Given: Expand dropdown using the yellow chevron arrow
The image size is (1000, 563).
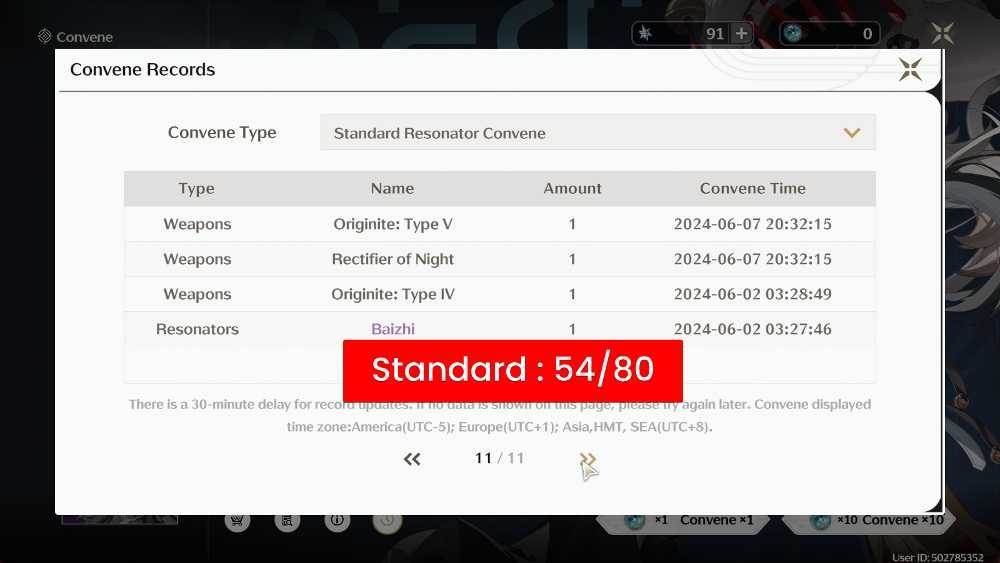Looking at the screenshot, I should point(851,133).
